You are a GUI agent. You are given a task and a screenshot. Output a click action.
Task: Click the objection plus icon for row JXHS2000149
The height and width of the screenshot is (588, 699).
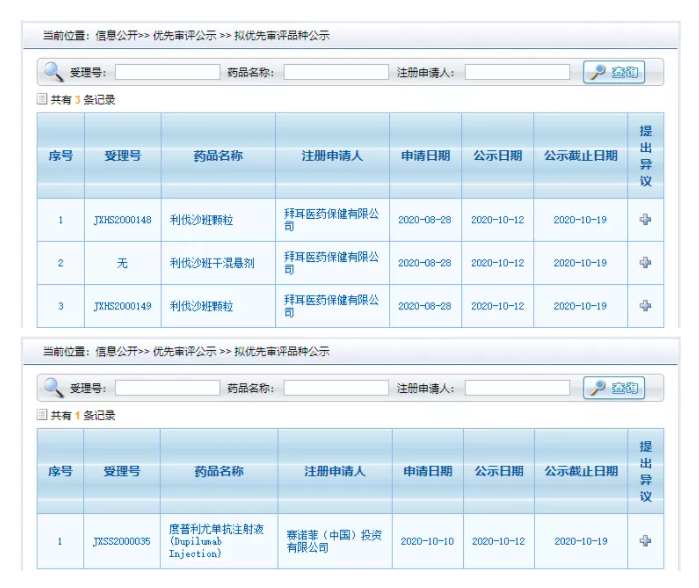coord(645,306)
